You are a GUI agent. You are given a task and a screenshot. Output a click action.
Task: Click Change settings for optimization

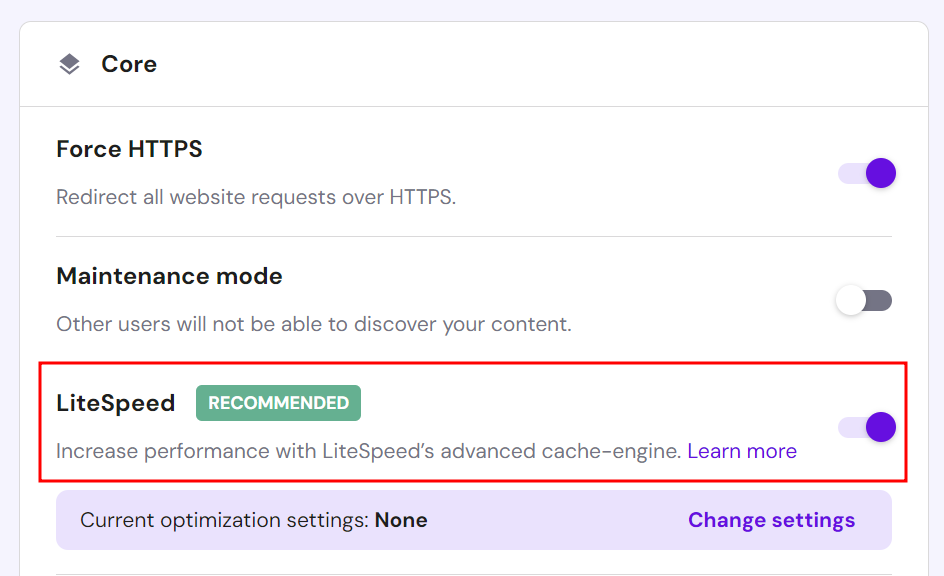(771, 520)
